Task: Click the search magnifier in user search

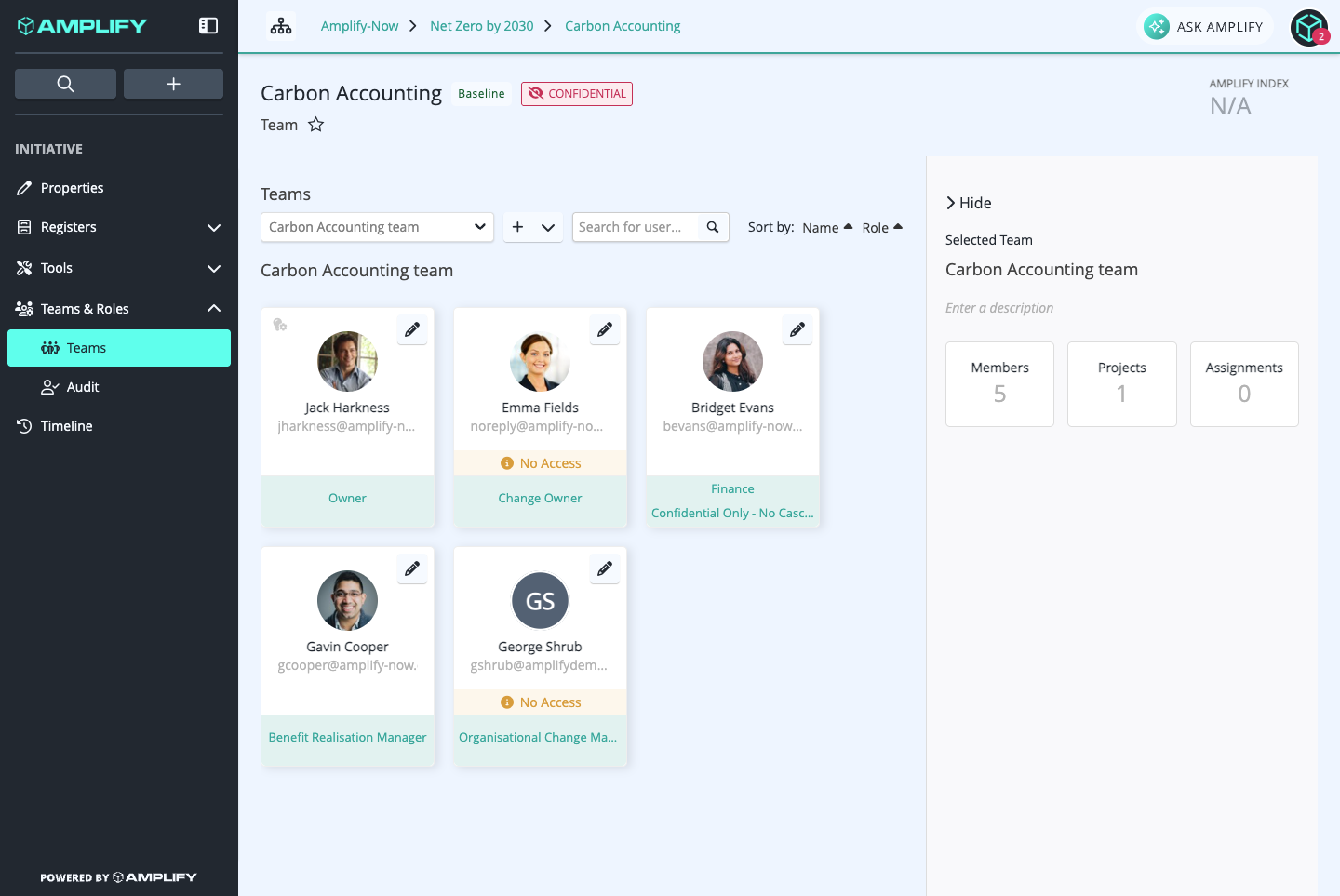Action: click(713, 227)
